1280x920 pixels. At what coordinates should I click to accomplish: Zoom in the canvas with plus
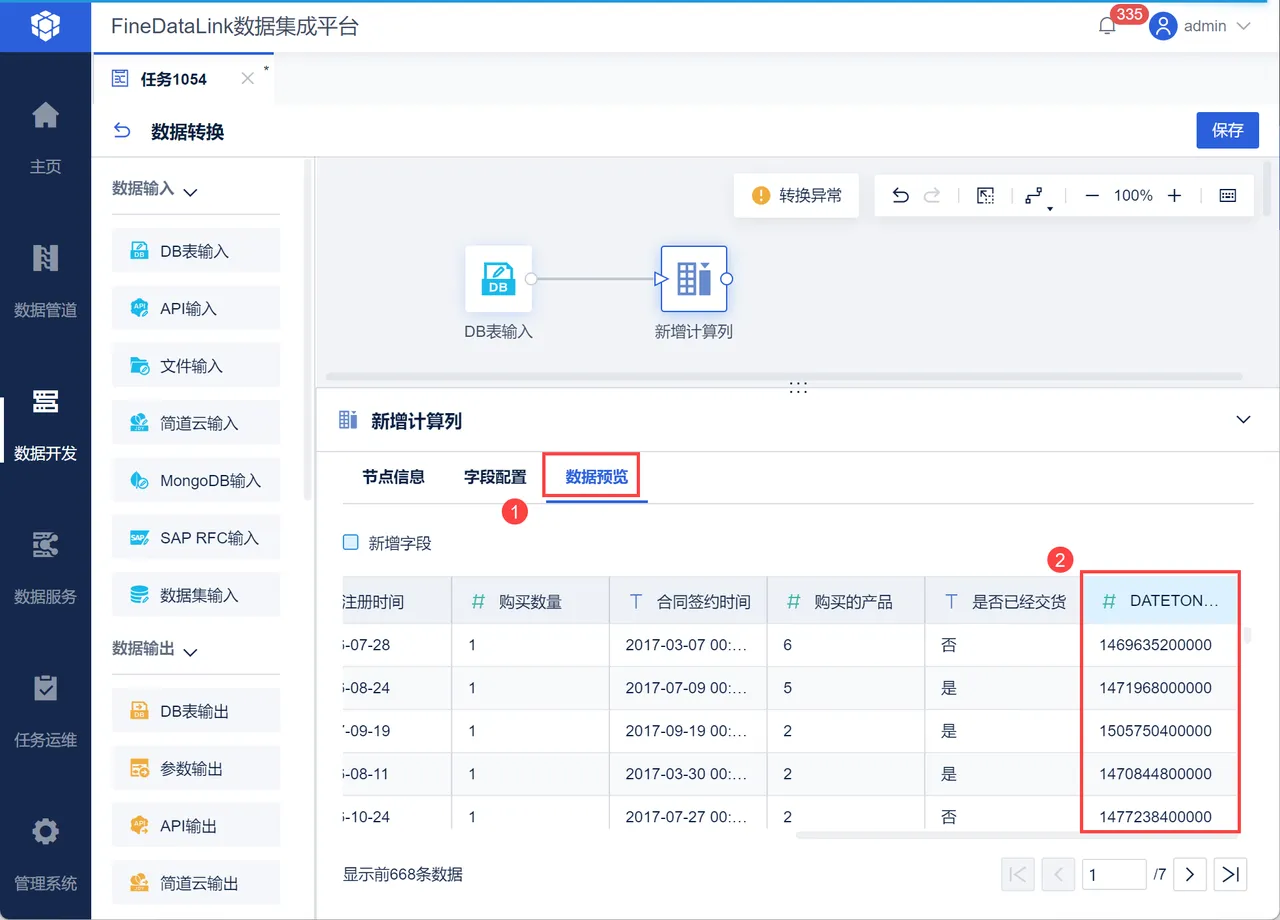[x=1174, y=196]
